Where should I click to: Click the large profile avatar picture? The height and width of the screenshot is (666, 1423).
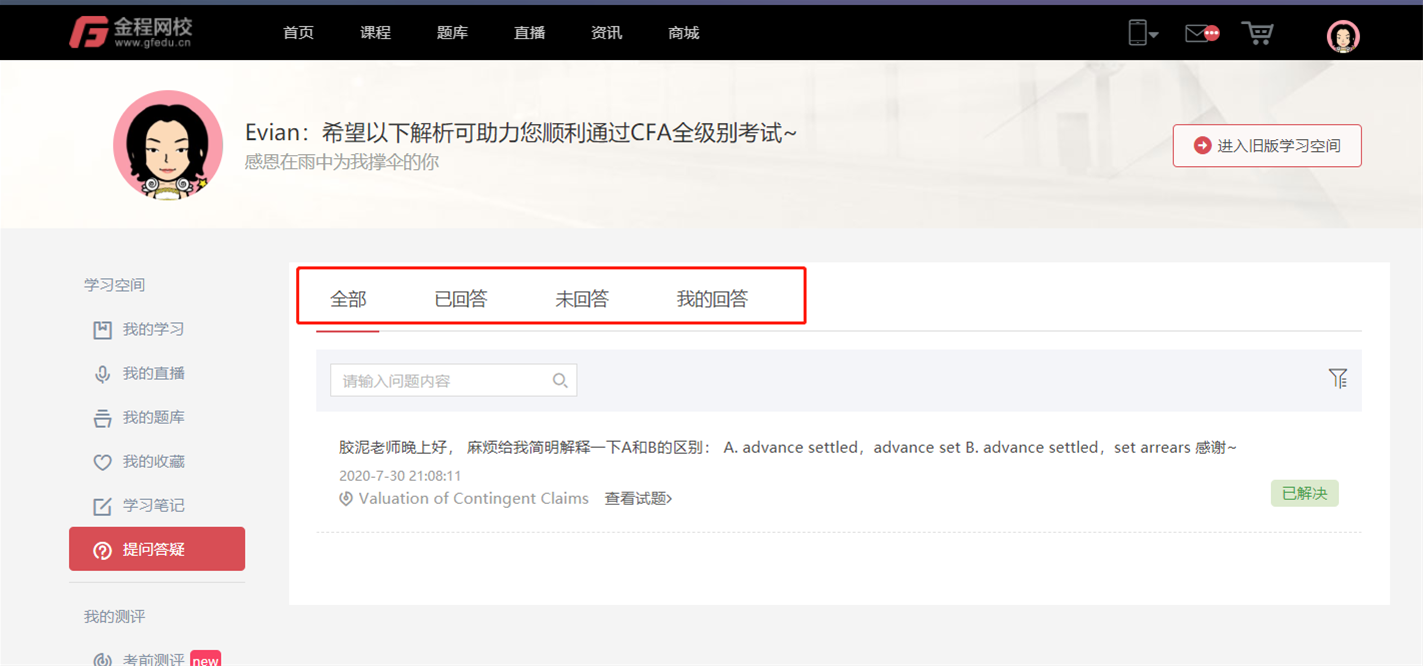(168, 146)
